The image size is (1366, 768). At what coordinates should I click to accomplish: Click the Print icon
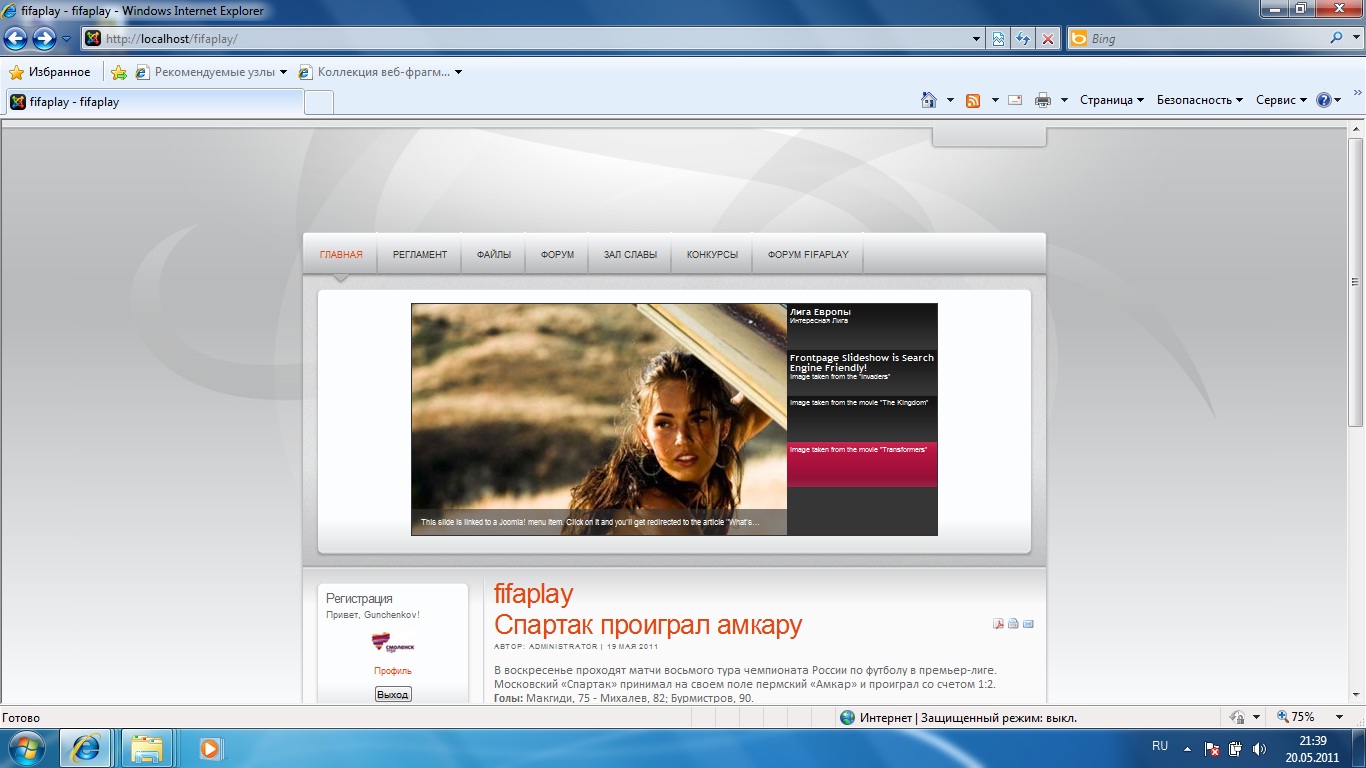(1043, 100)
